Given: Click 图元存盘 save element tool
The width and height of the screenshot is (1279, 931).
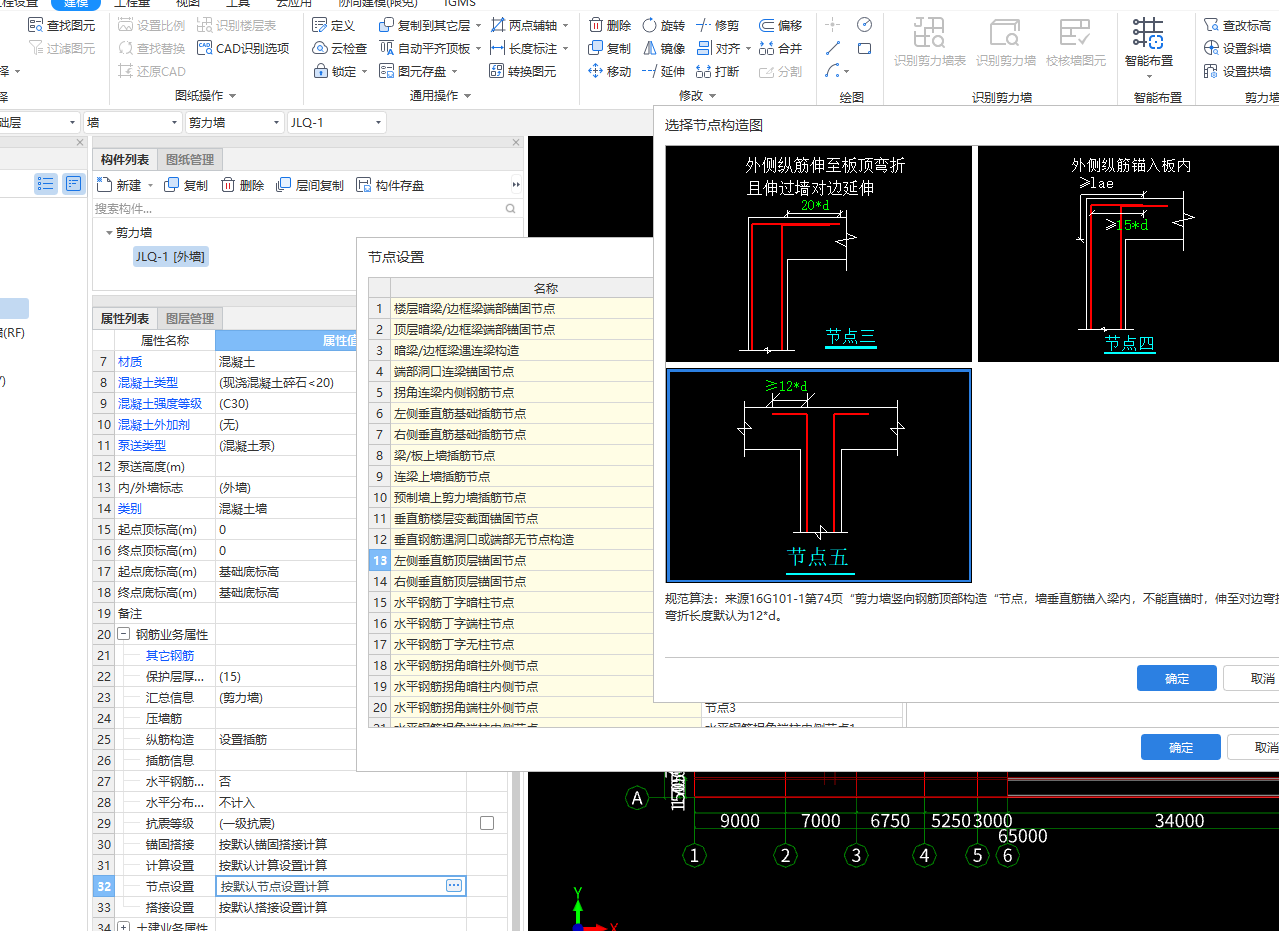Looking at the screenshot, I should click(x=412, y=71).
